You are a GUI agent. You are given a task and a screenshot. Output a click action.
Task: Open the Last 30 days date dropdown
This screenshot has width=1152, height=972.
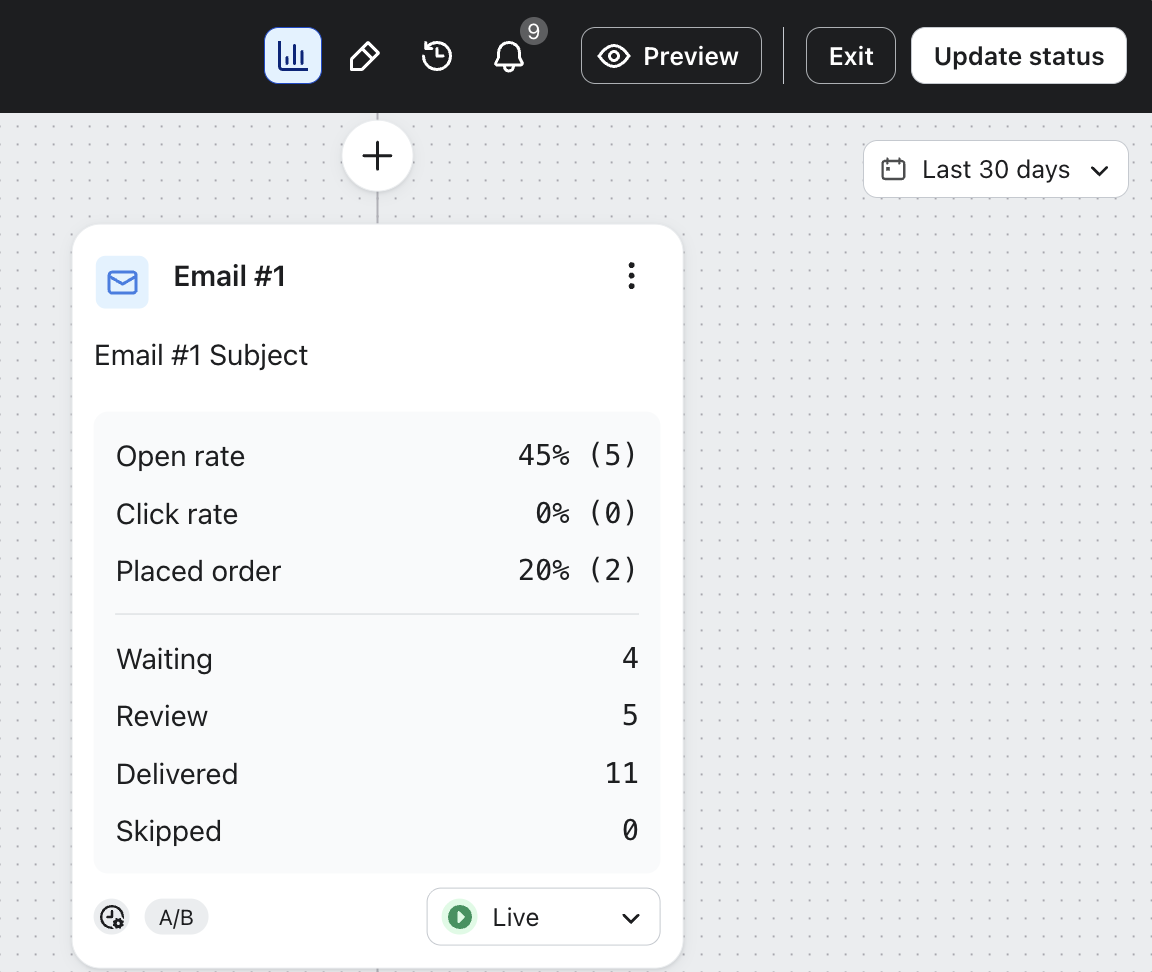995,170
